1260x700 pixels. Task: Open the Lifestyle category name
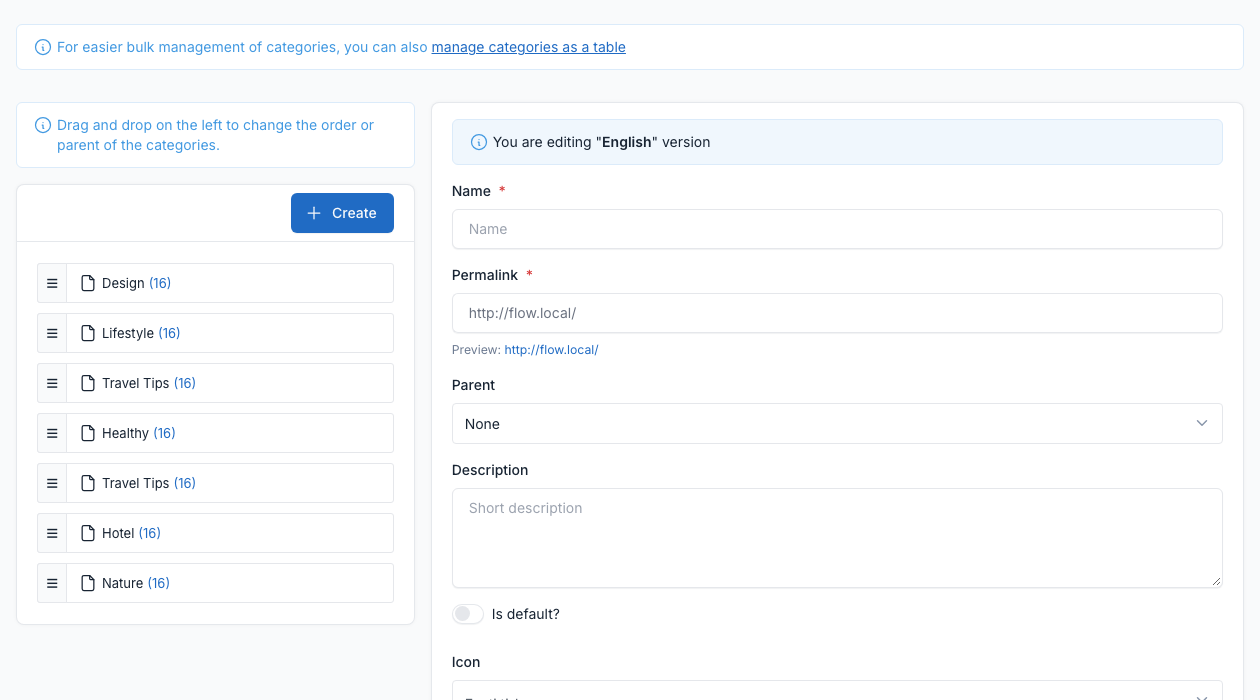click(128, 333)
